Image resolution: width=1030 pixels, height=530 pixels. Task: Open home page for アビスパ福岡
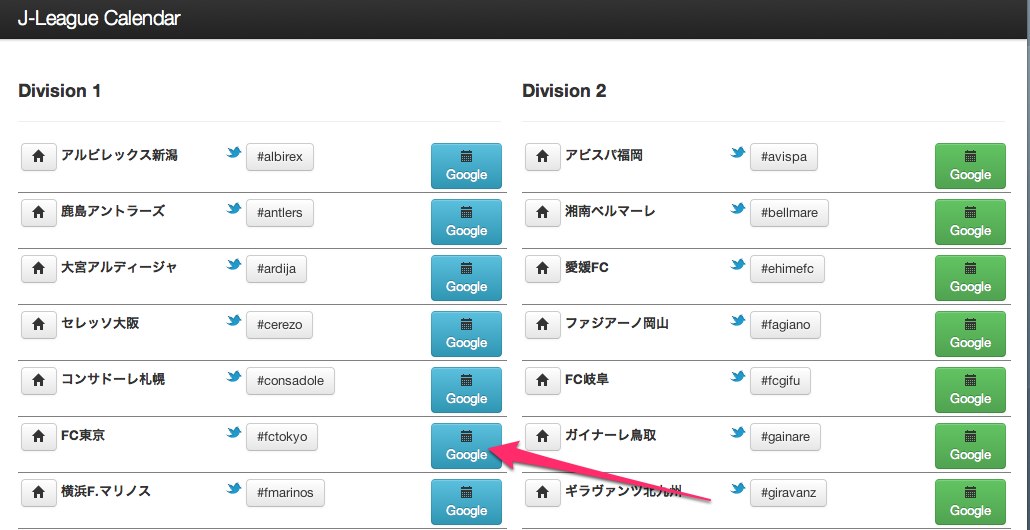pyautogui.click(x=543, y=157)
